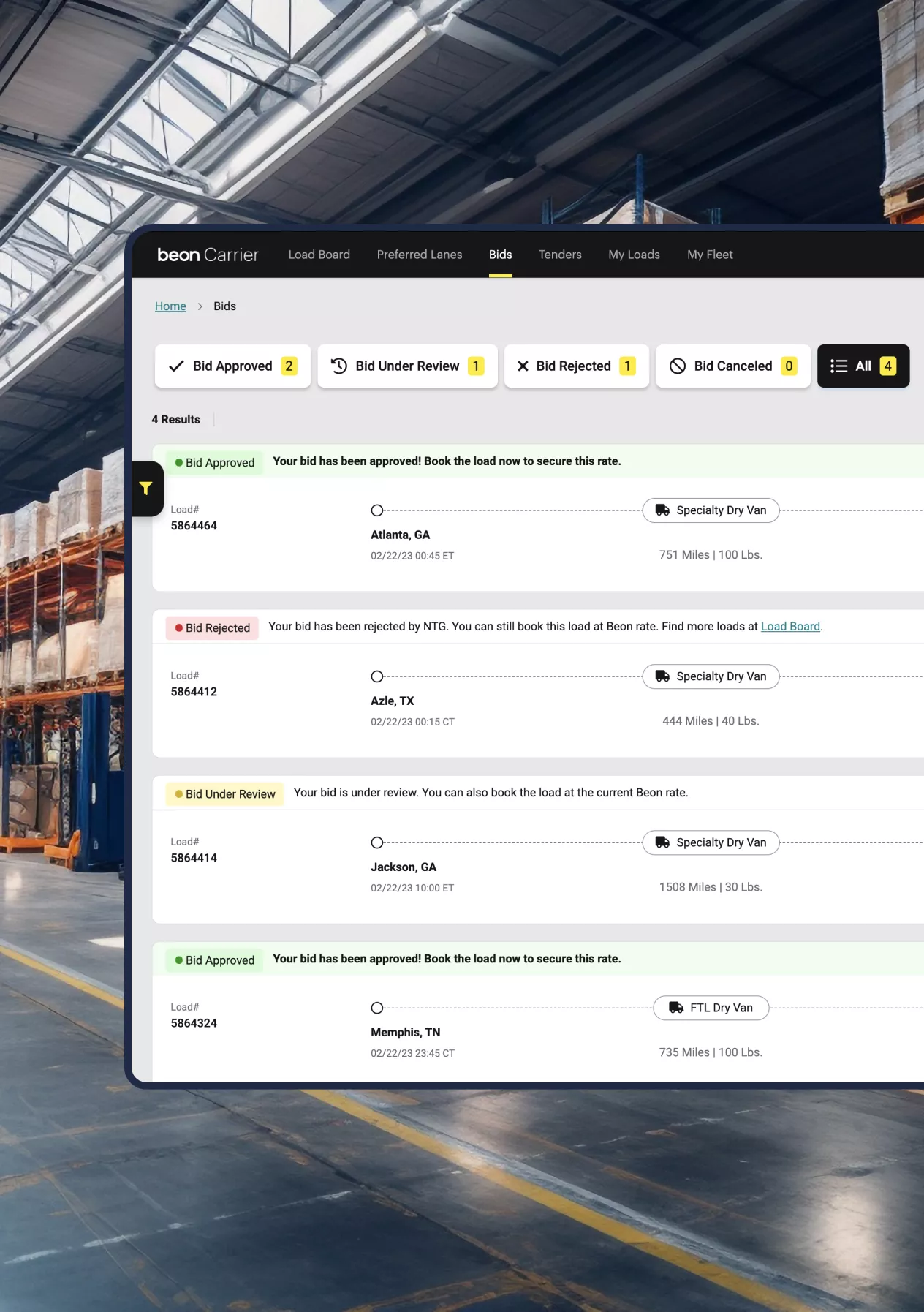The height and width of the screenshot is (1312, 924).
Task: Go to the Tenders tab
Action: pyautogui.click(x=560, y=255)
